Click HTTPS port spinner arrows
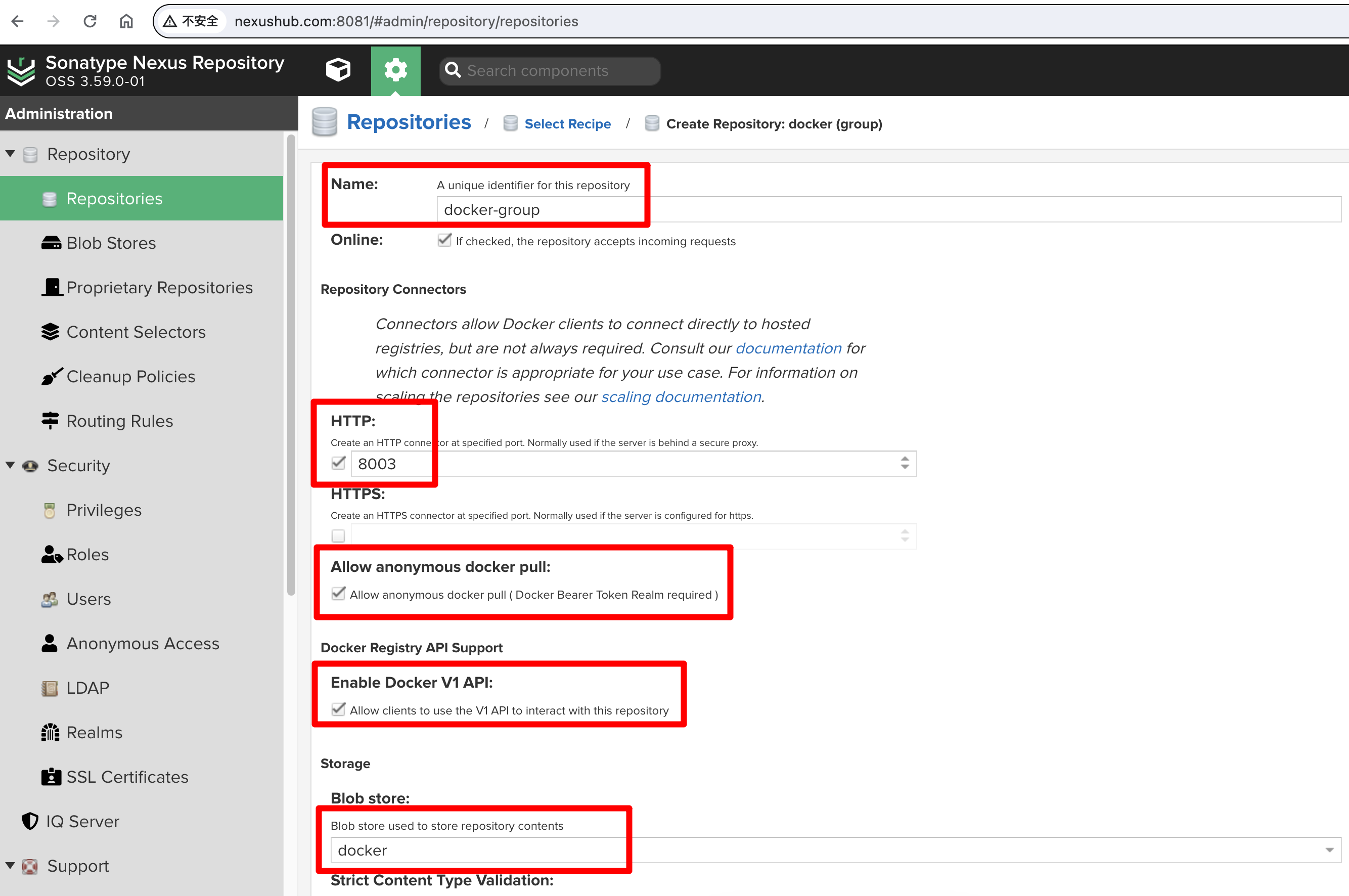This screenshot has width=1349, height=896. coord(905,536)
